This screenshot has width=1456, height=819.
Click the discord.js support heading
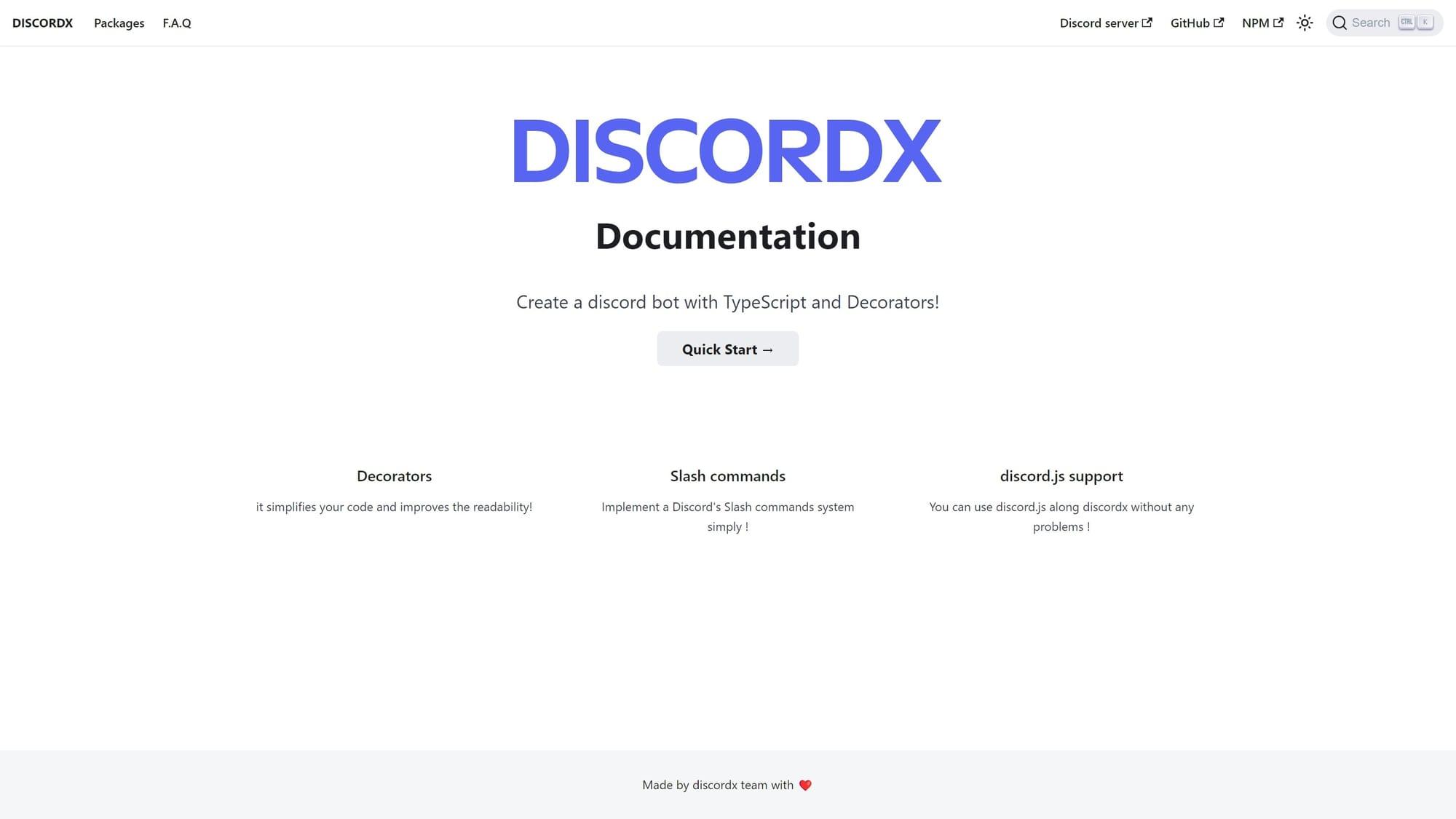pos(1061,476)
